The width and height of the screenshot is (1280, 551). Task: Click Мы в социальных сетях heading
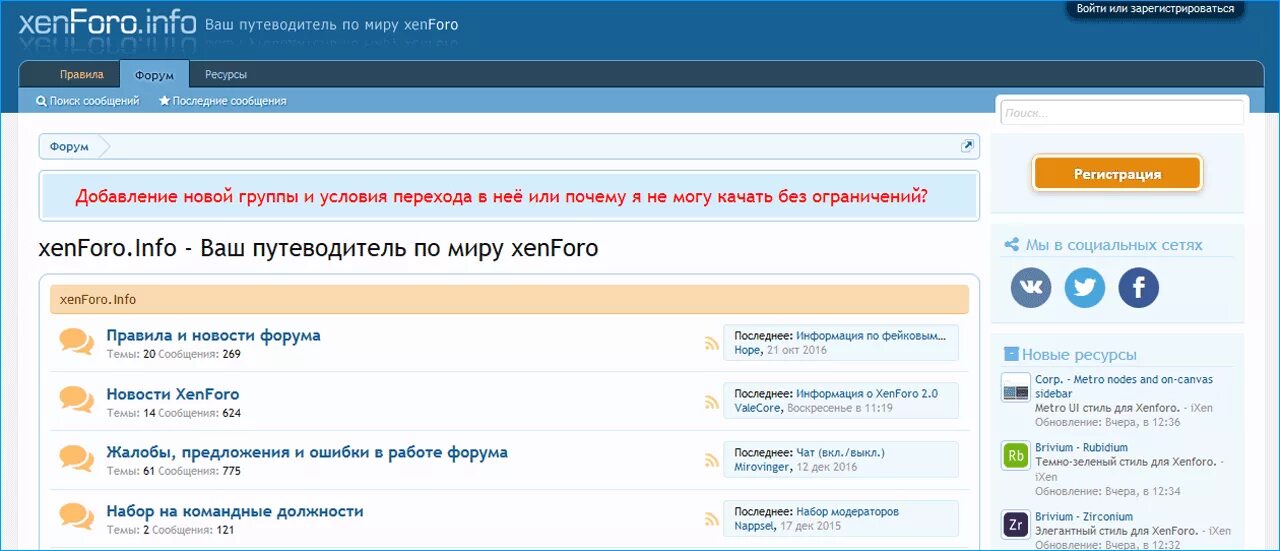click(1114, 245)
